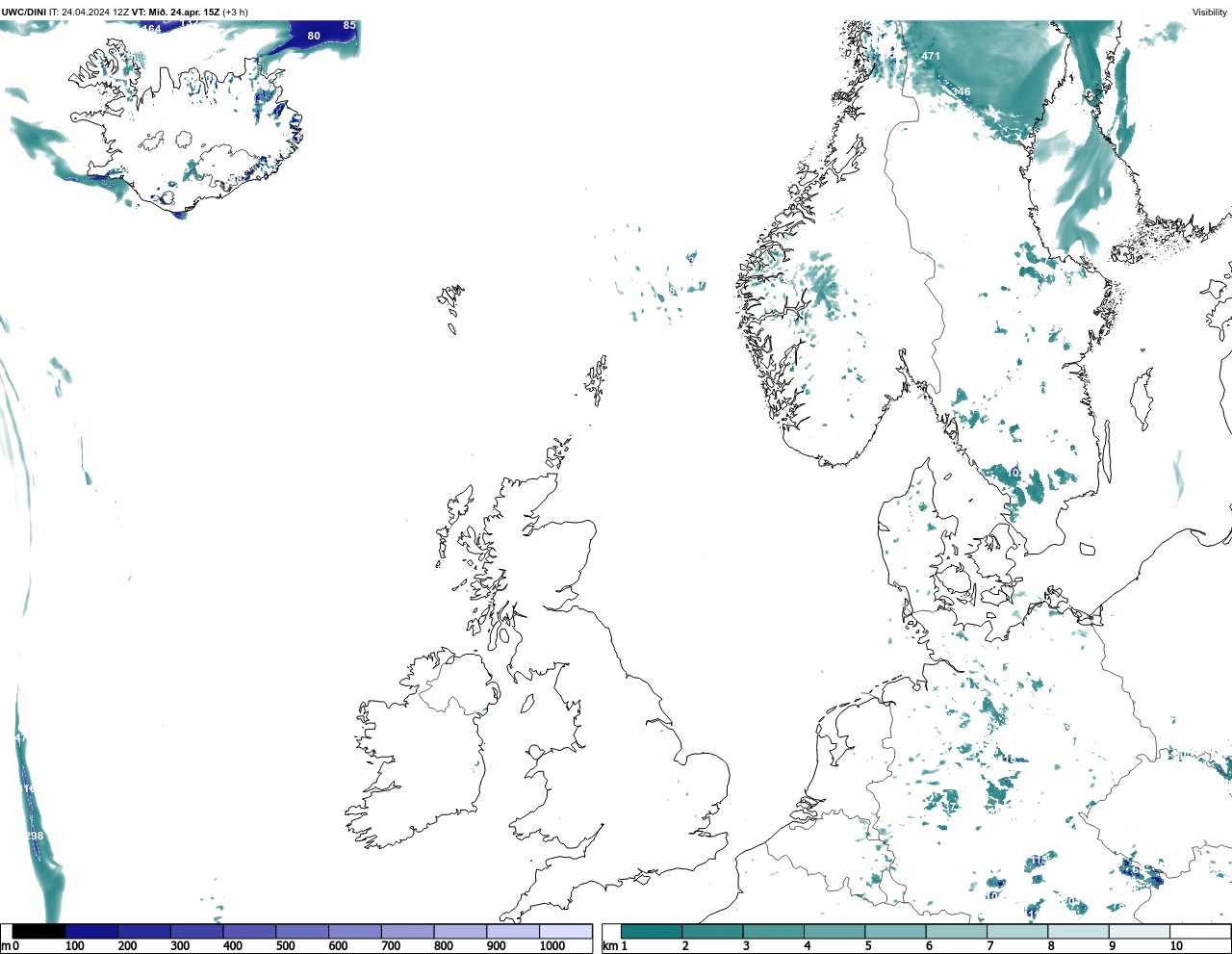Choose the palest swatch between 900 and 1000 m
The height and width of the screenshot is (954, 1232).
(513, 931)
